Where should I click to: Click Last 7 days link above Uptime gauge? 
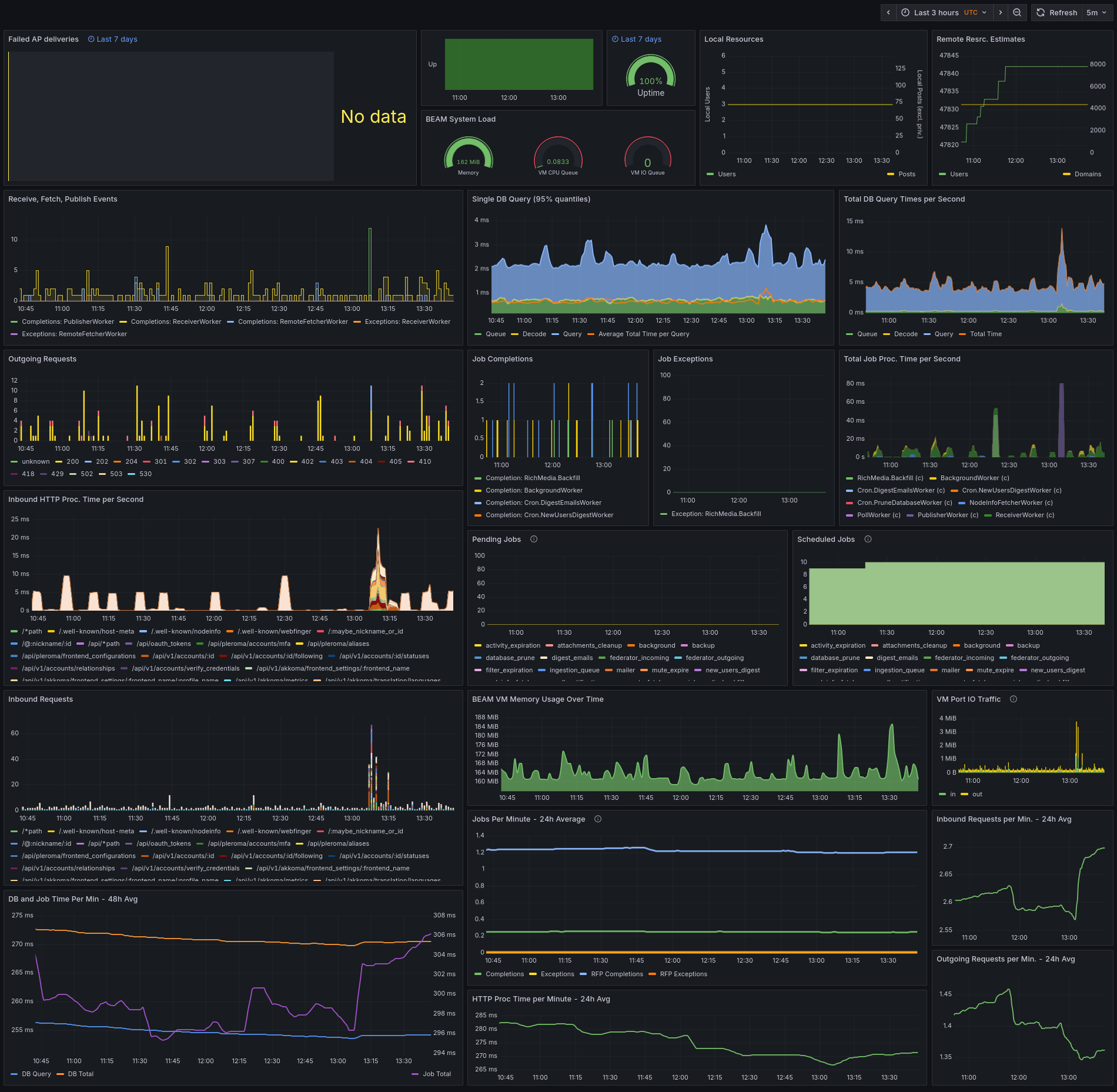(x=641, y=39)
